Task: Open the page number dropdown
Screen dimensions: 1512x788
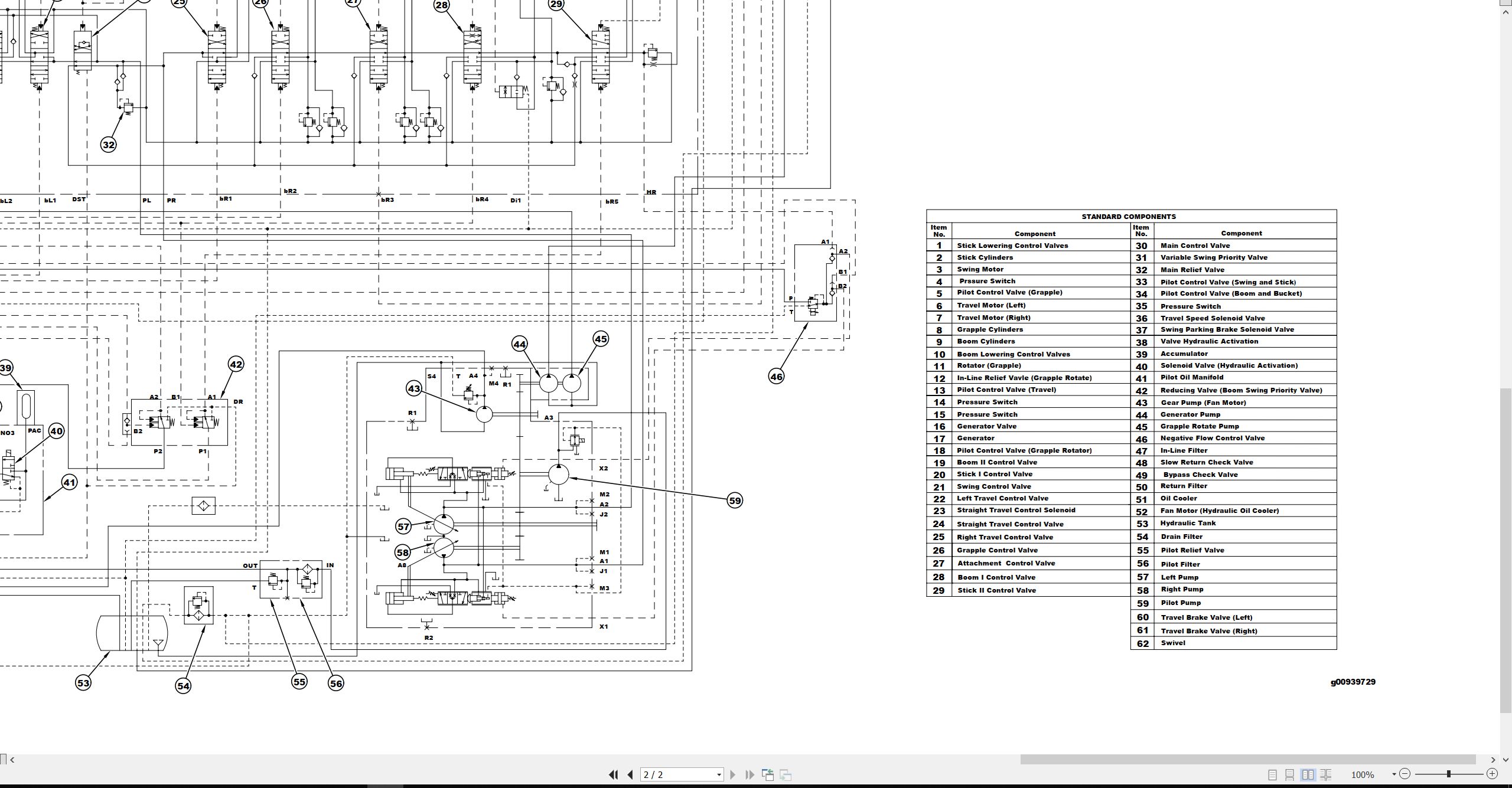Action: (x=719, y=774)
